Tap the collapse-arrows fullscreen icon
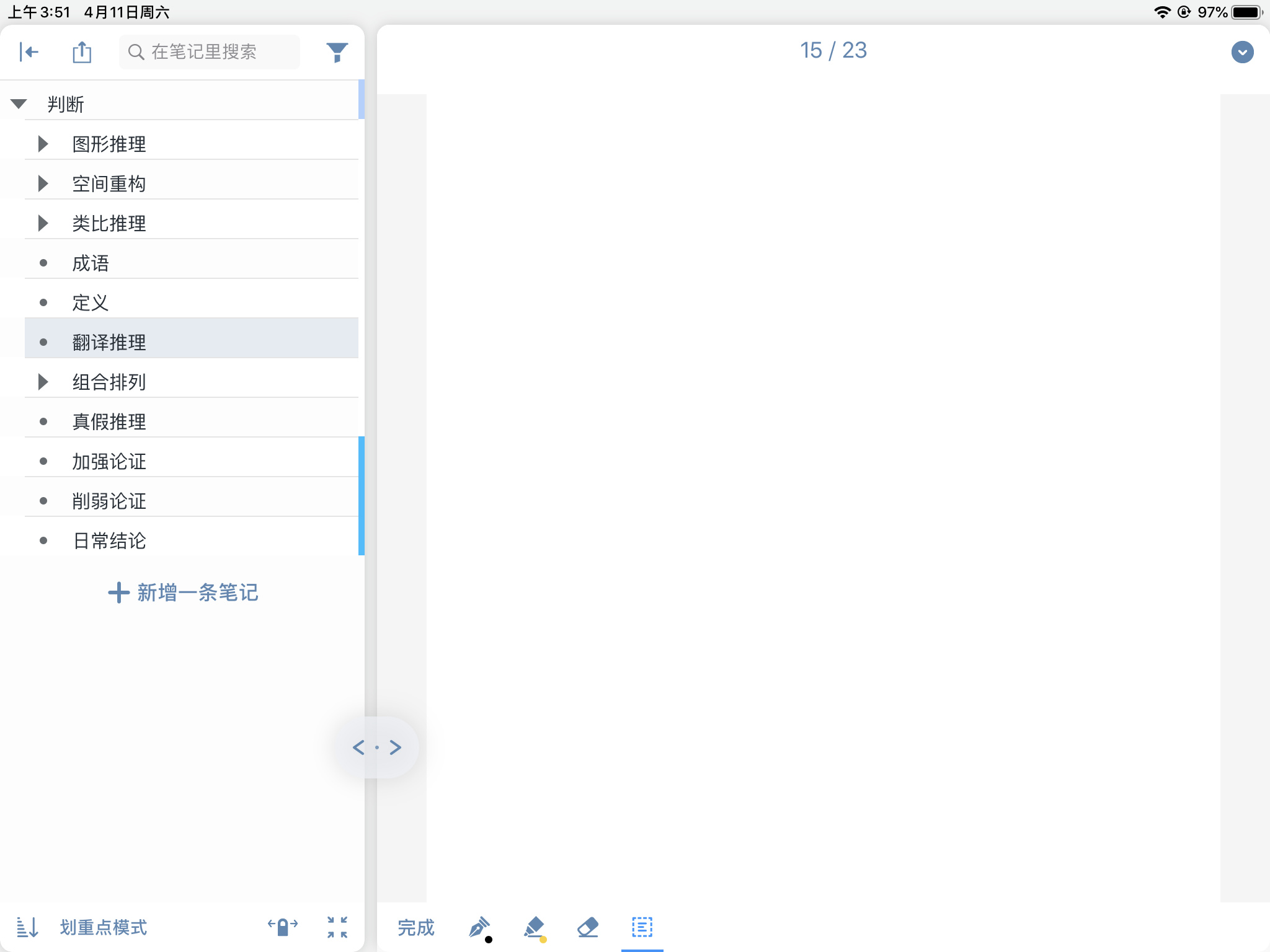This screenshot has height=952, width=1270. (337, 927)
